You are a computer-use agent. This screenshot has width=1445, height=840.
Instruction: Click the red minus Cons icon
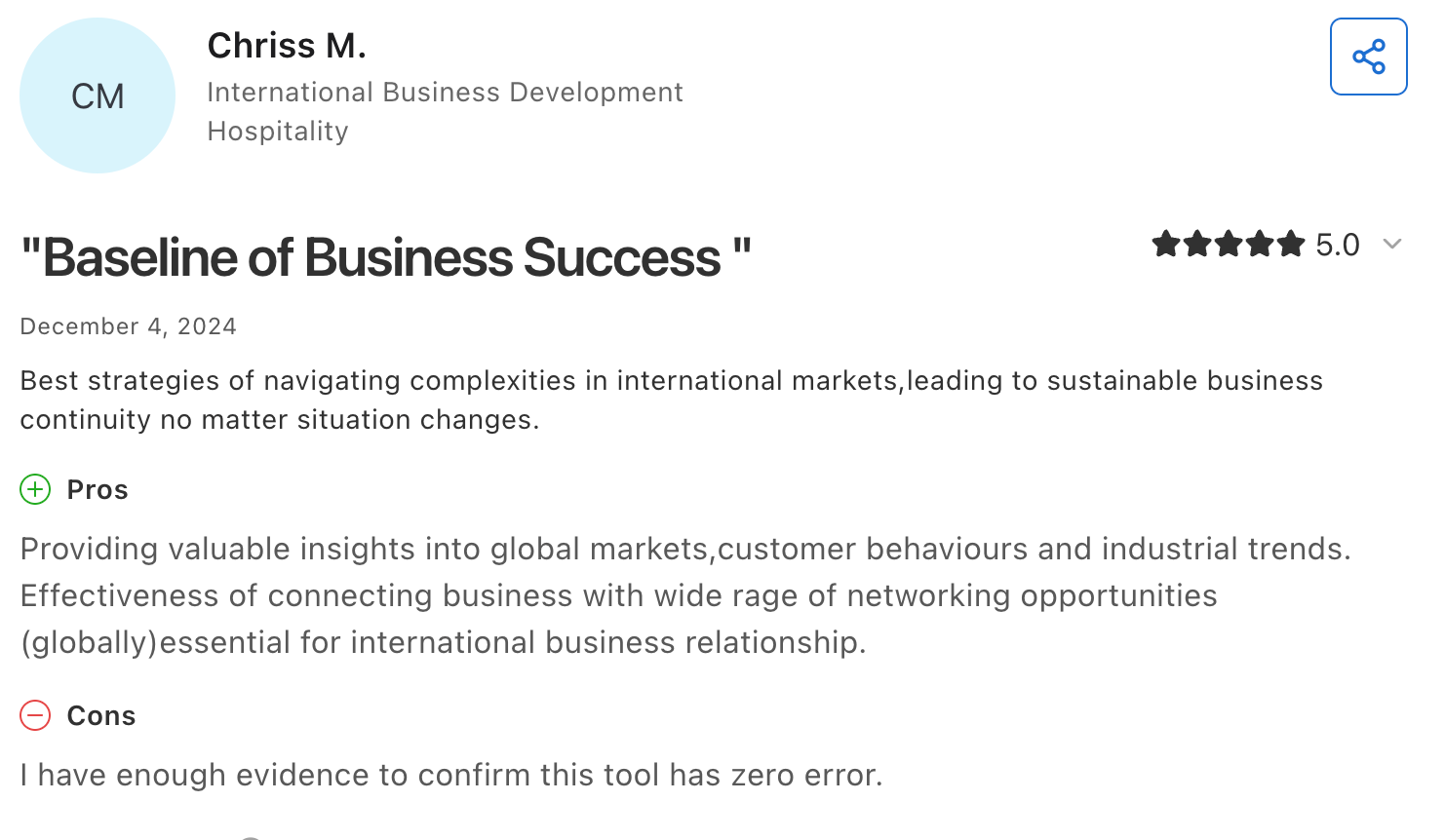(x=35, y=715)
